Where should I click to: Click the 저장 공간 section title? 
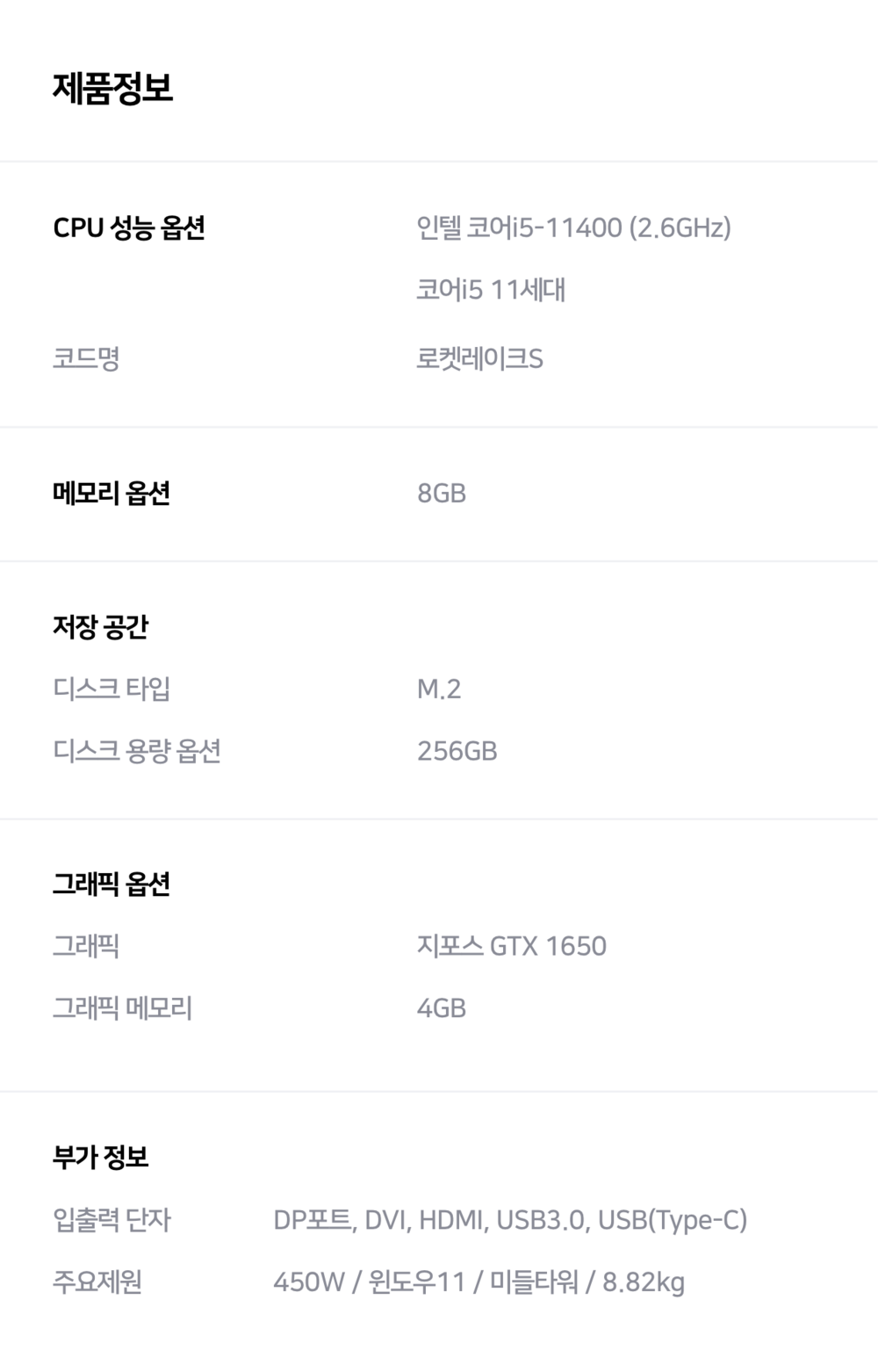coord(101,627)
